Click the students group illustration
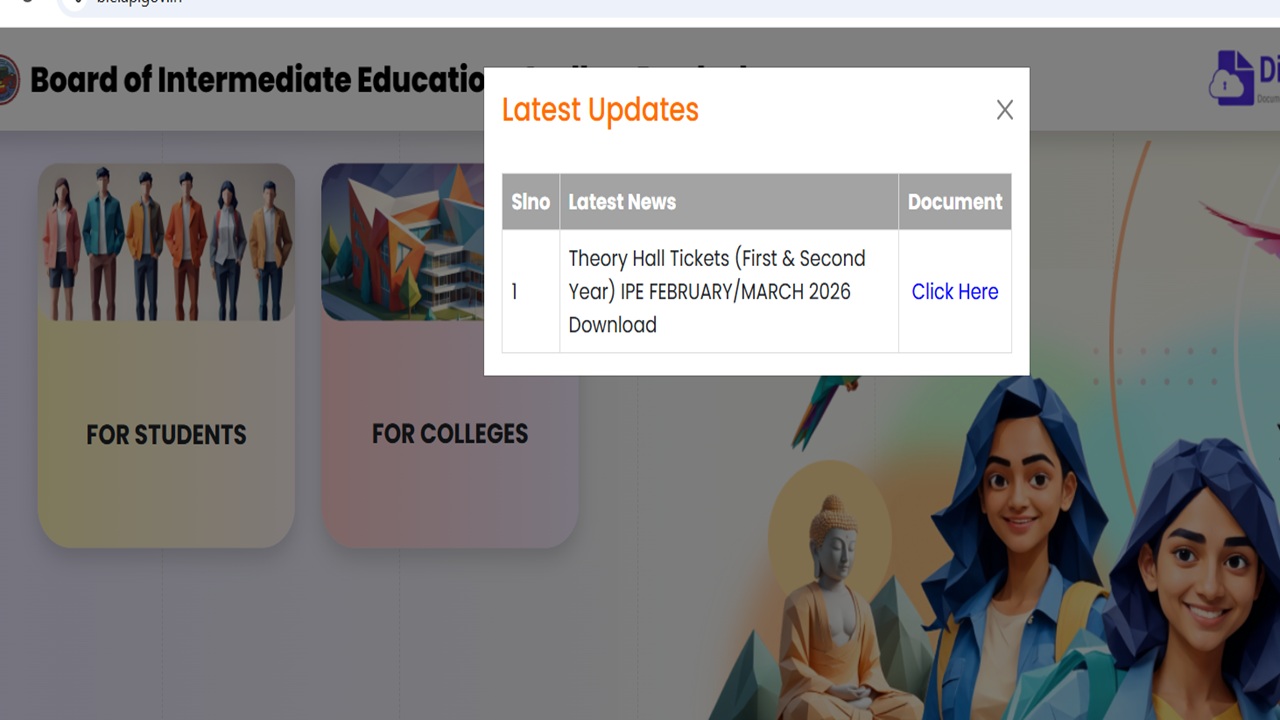 point(166,243)
